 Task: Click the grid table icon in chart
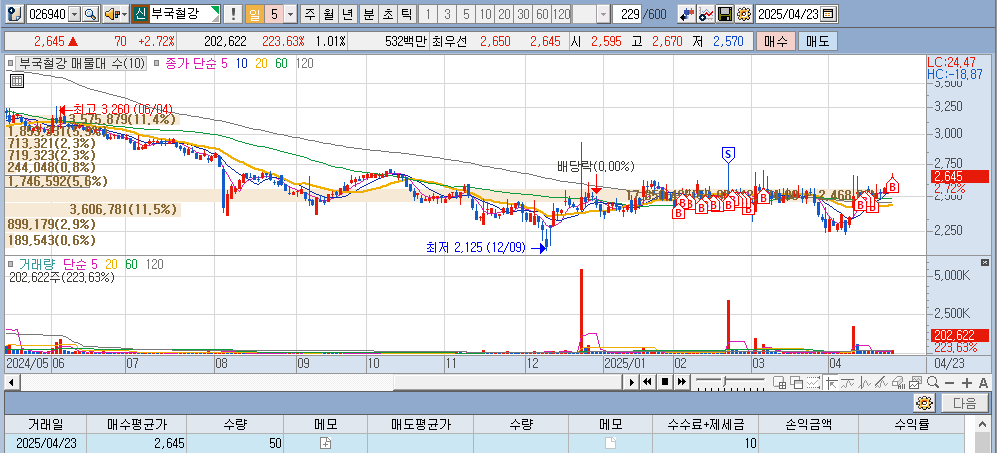17,80
